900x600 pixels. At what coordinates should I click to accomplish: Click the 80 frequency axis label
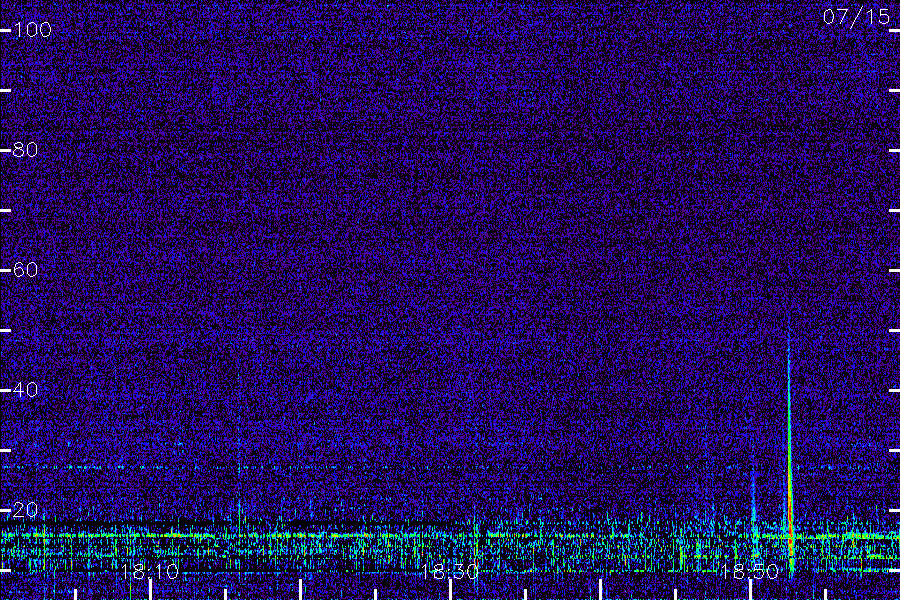click(26, 150)
